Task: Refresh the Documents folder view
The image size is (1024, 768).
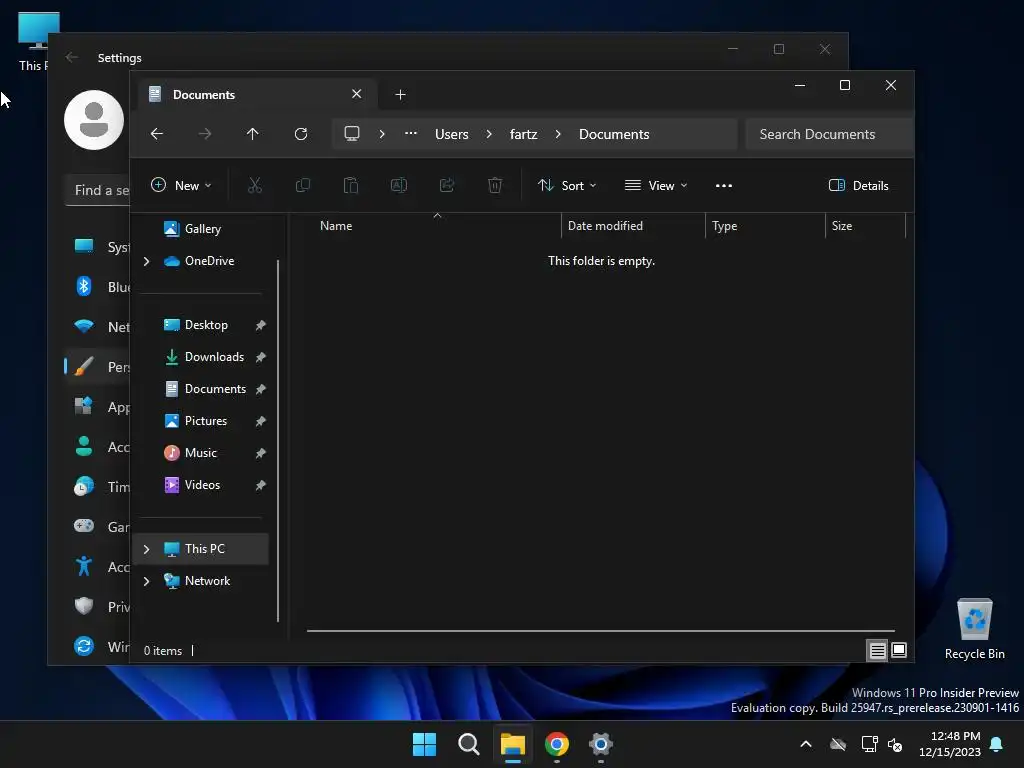Action: [x=300, y=134]
